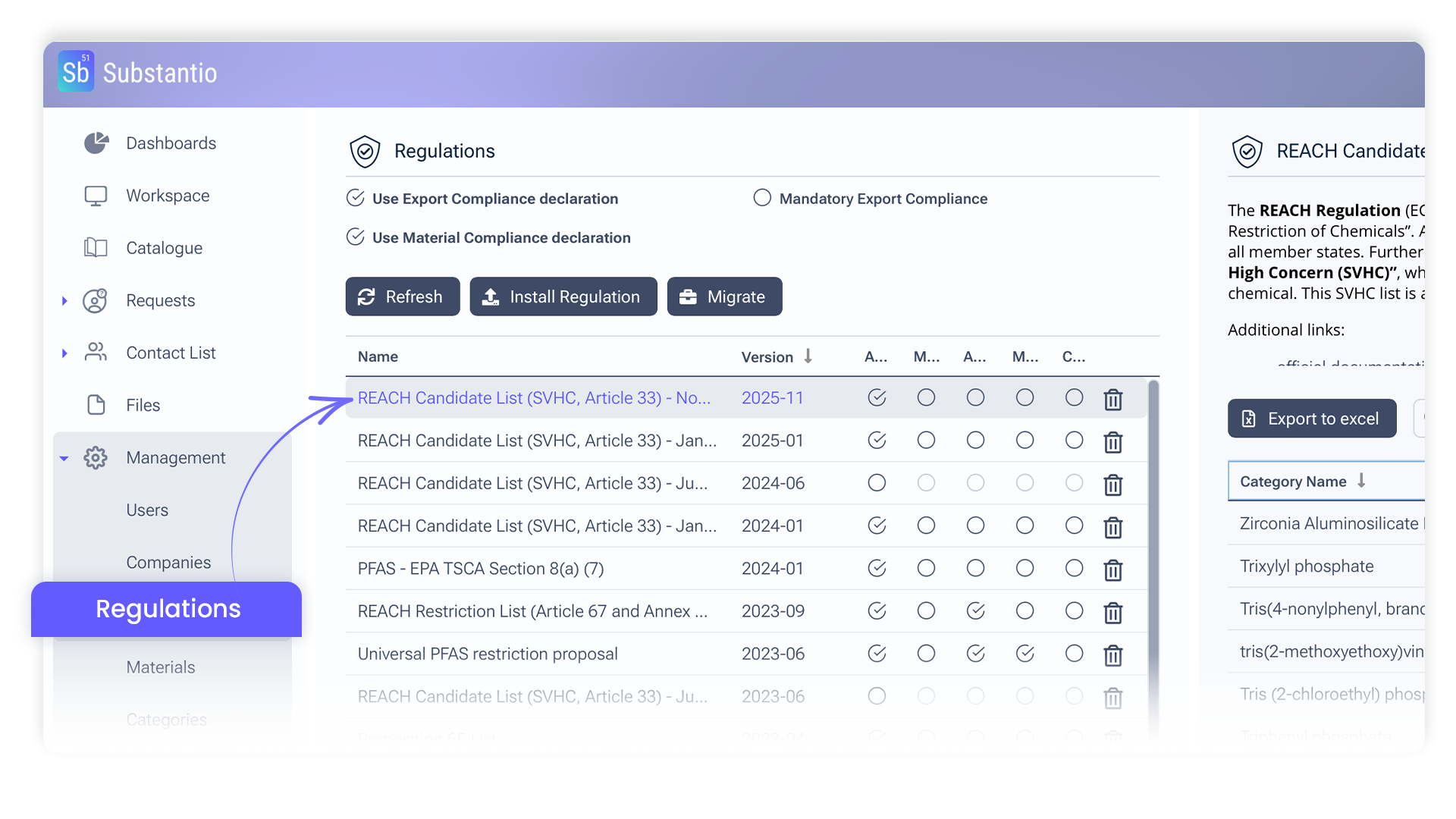
Task: Open the Management settings gear icon
Action: pos(96,457)
